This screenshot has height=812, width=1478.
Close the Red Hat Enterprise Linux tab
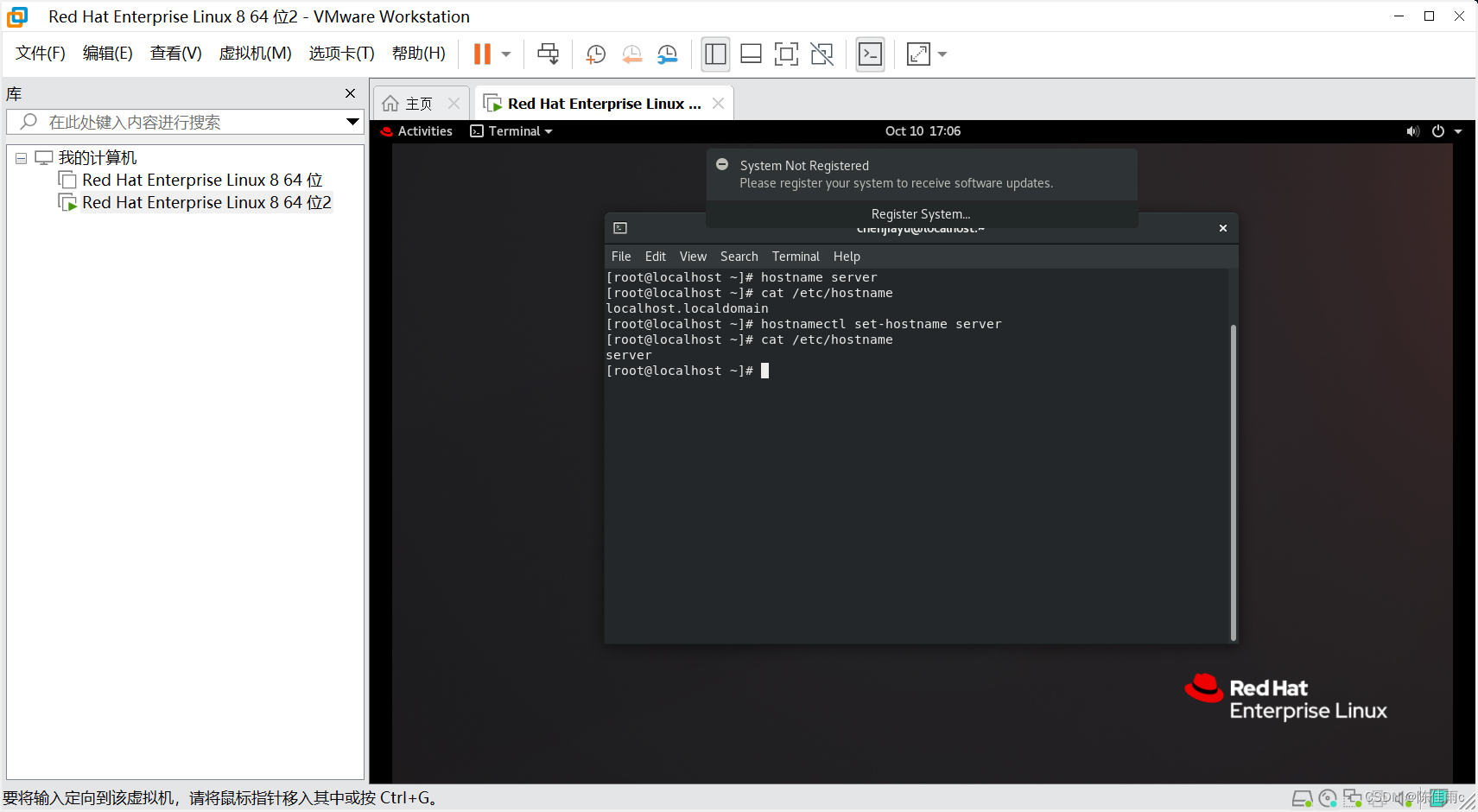tap(718, 104)
